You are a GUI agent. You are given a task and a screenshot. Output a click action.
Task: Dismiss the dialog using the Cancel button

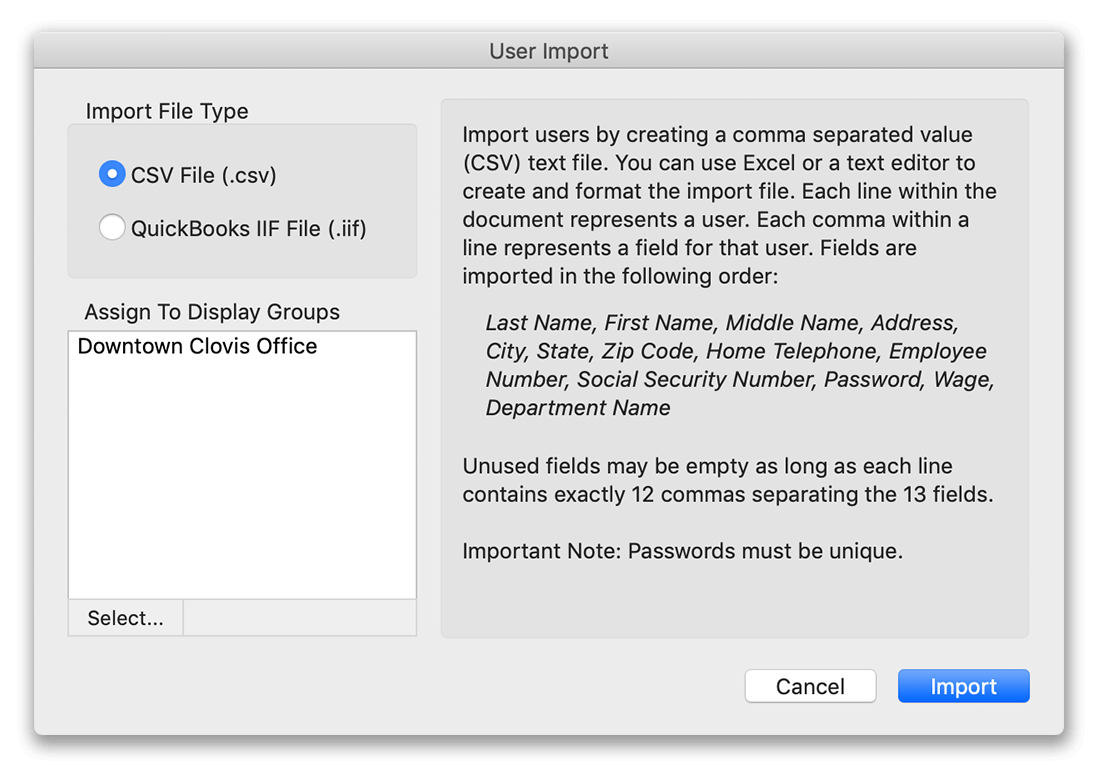click(810, 686)
